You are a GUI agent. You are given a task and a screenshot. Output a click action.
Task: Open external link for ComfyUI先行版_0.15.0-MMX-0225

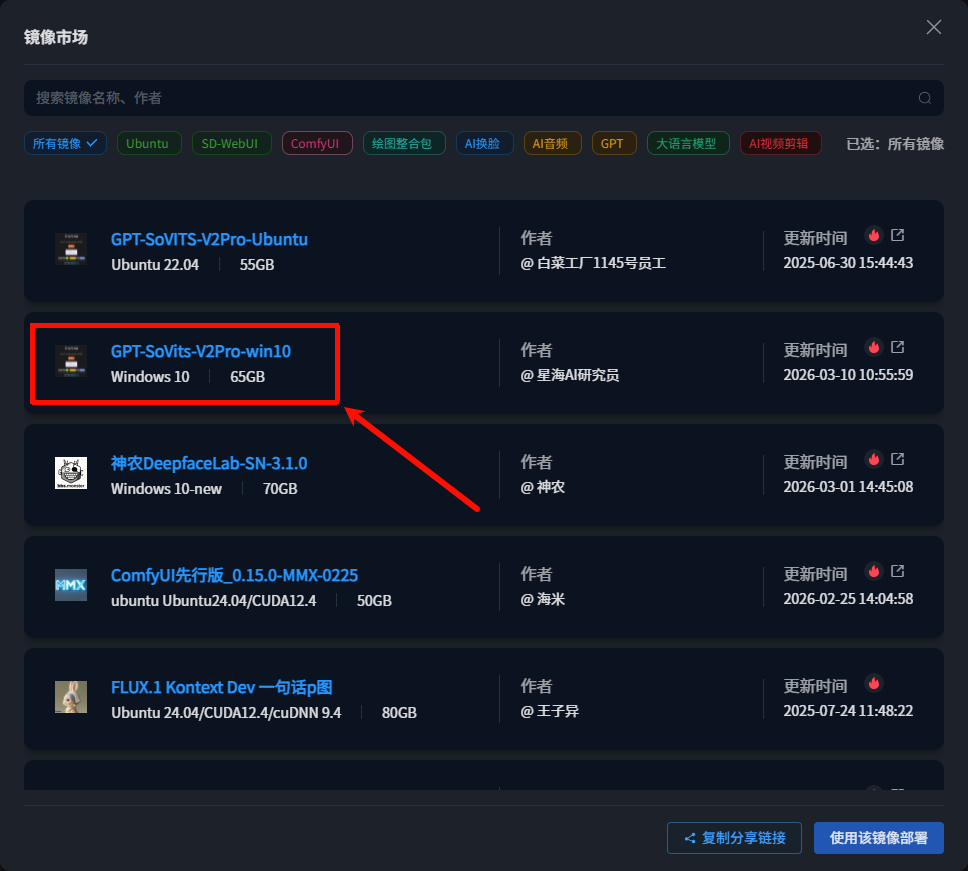coord(898,572)
